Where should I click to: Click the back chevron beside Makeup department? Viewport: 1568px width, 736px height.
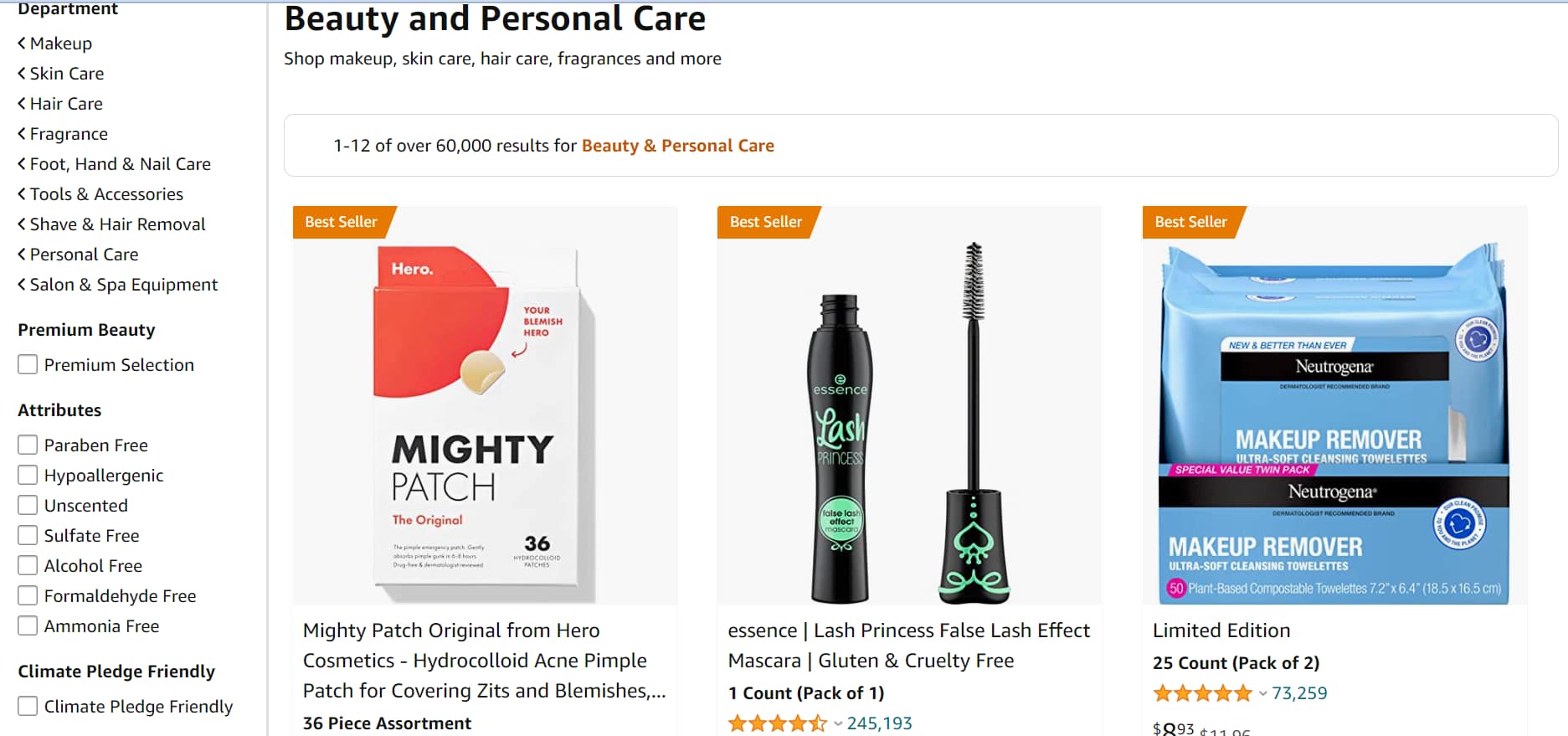20,43
